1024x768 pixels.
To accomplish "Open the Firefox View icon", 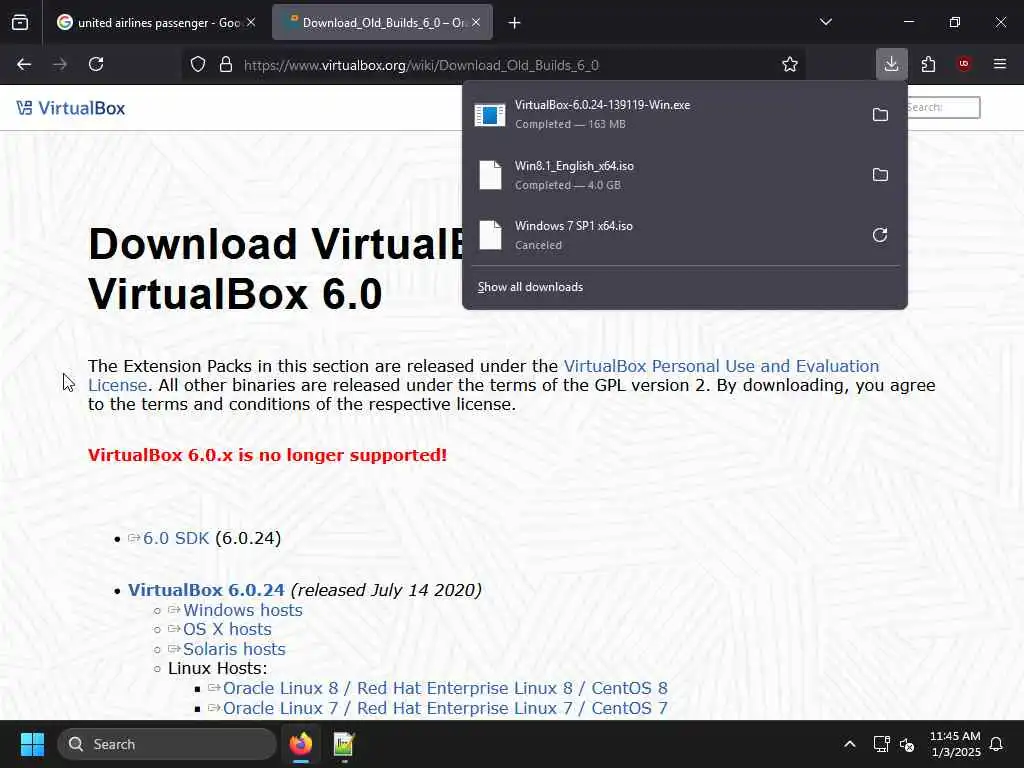I will (x=20, y=23).
